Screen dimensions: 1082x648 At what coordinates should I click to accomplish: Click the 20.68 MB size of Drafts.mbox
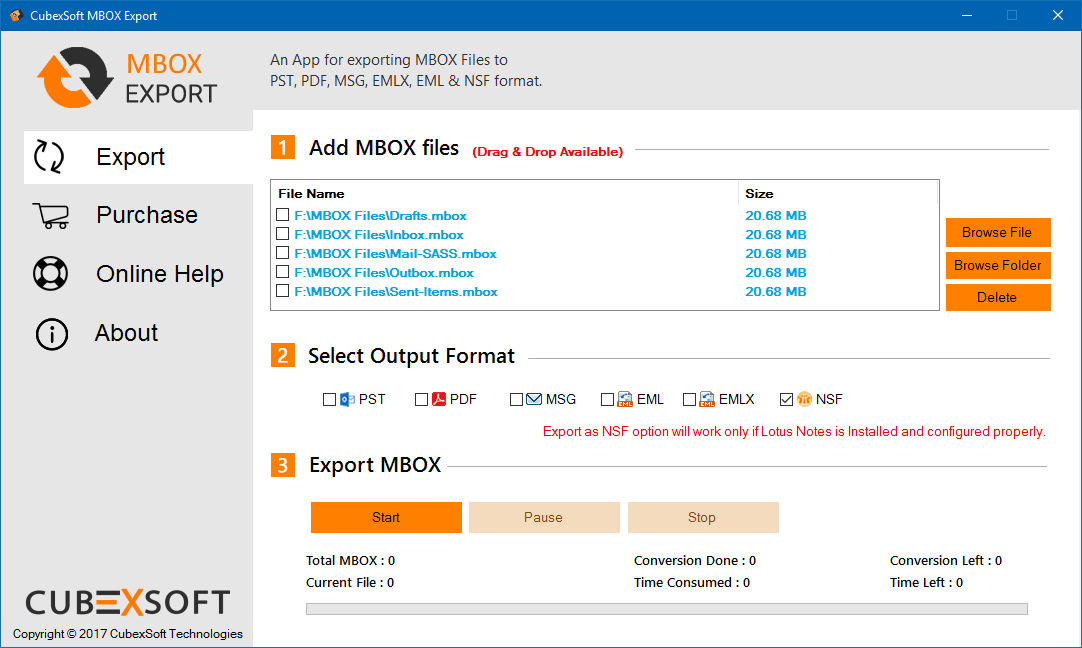point(776,215)
